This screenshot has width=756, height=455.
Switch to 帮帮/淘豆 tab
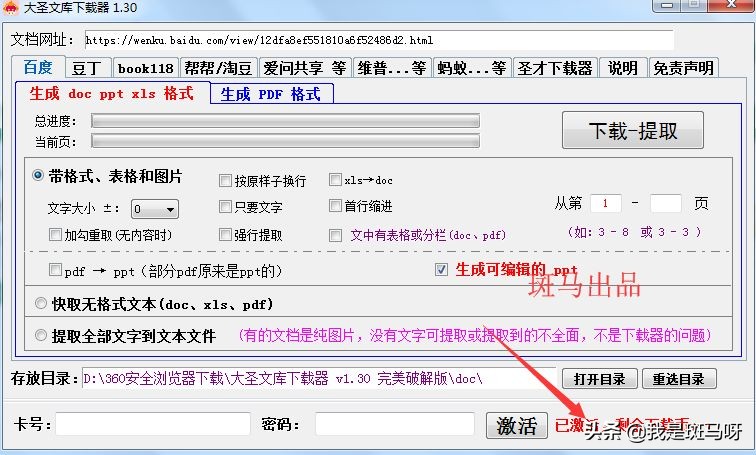click(x=218, y=68)
